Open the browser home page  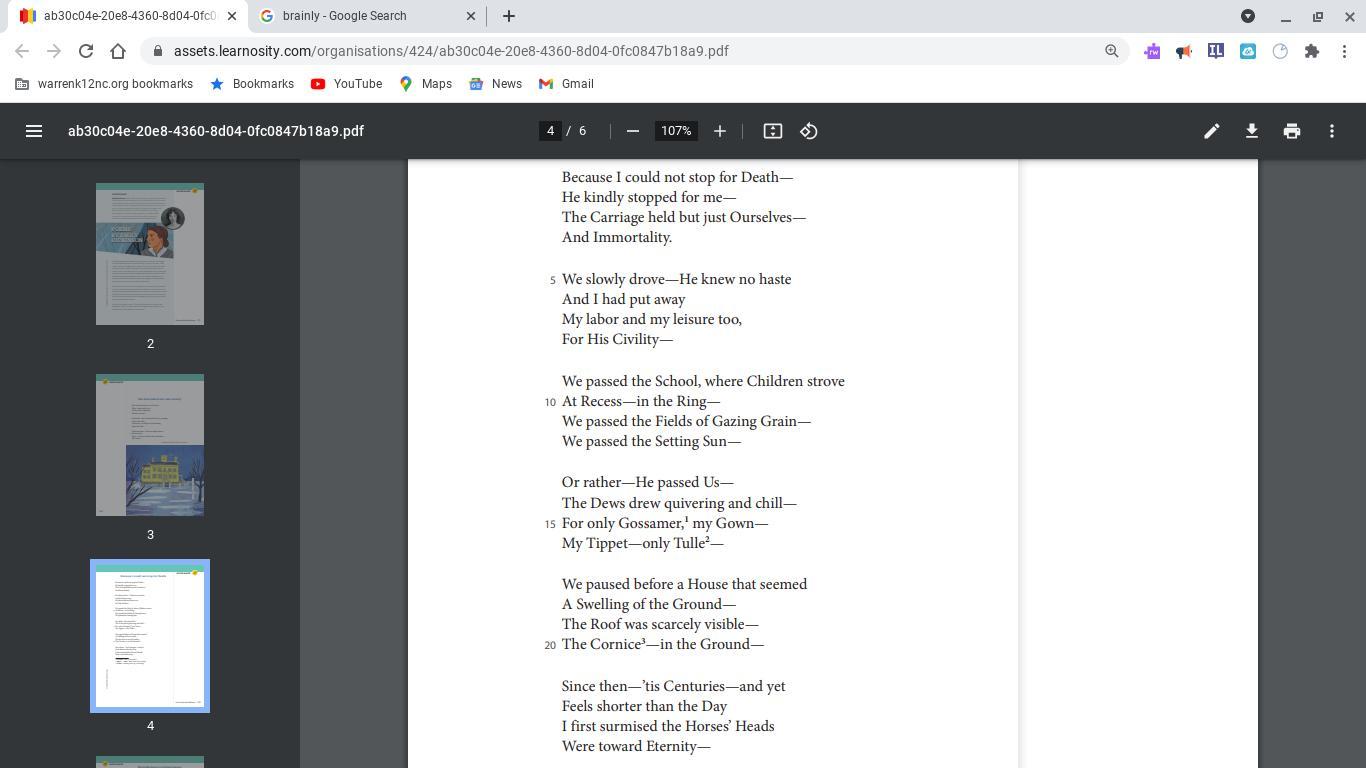point(118,51)
